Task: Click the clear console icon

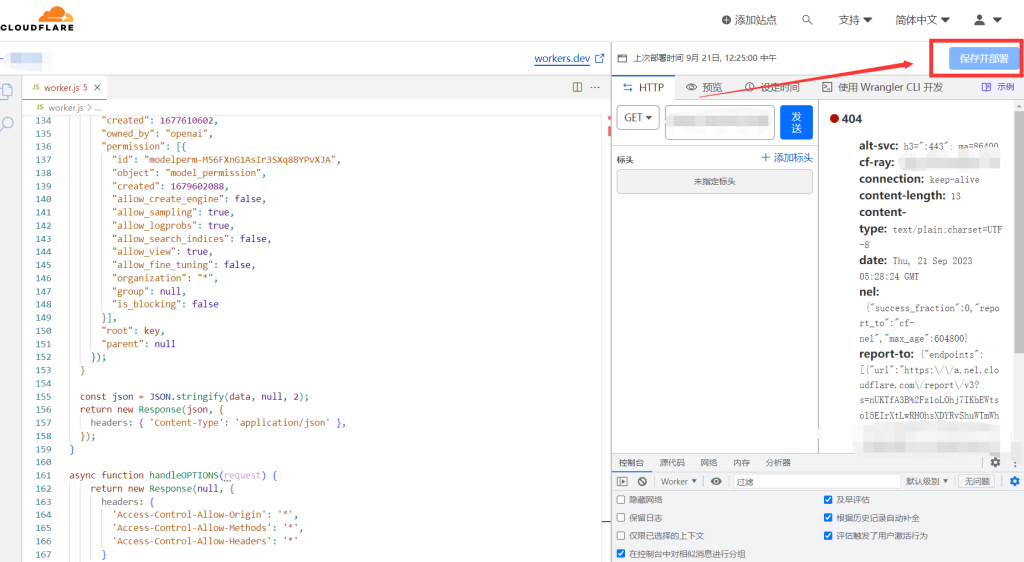Action: click(x=642, y=481)
